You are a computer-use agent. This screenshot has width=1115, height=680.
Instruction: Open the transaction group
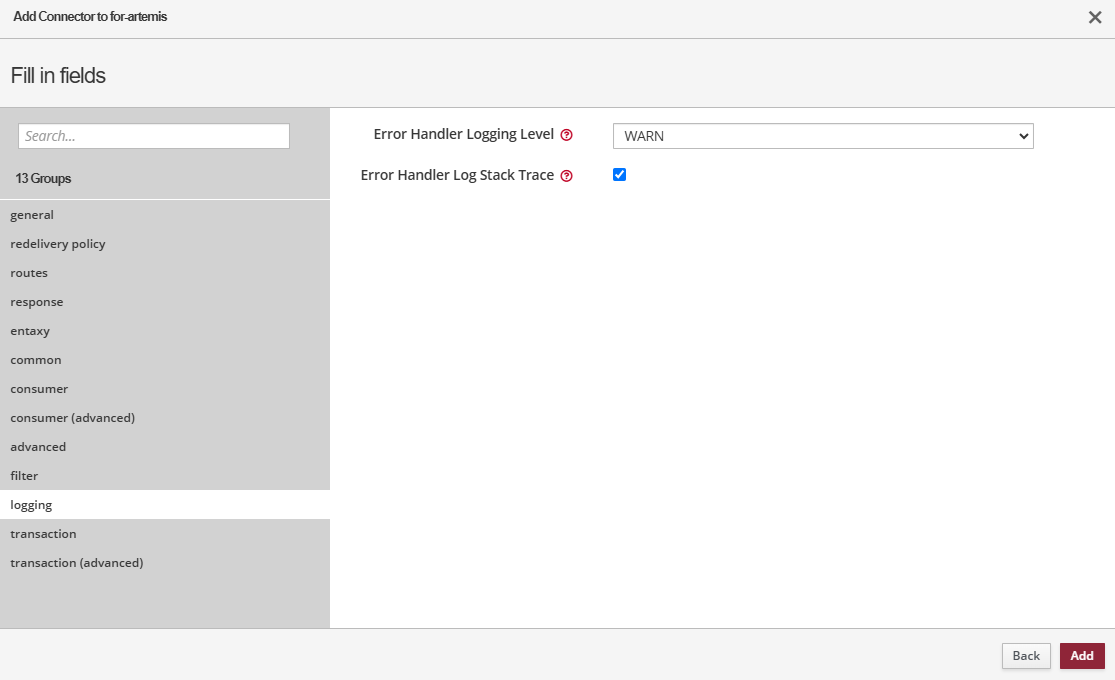tap(43, 534)
